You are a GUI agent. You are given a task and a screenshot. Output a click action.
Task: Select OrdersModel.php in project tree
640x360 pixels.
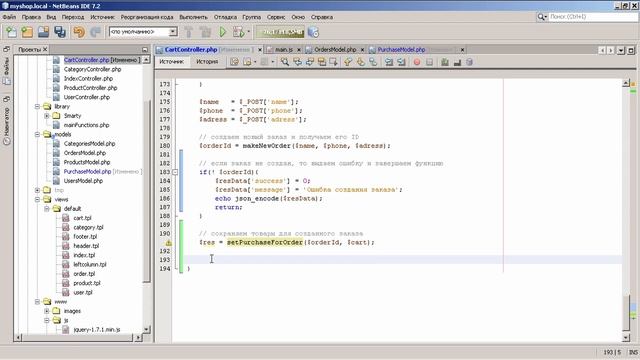(x=84, y=153)
